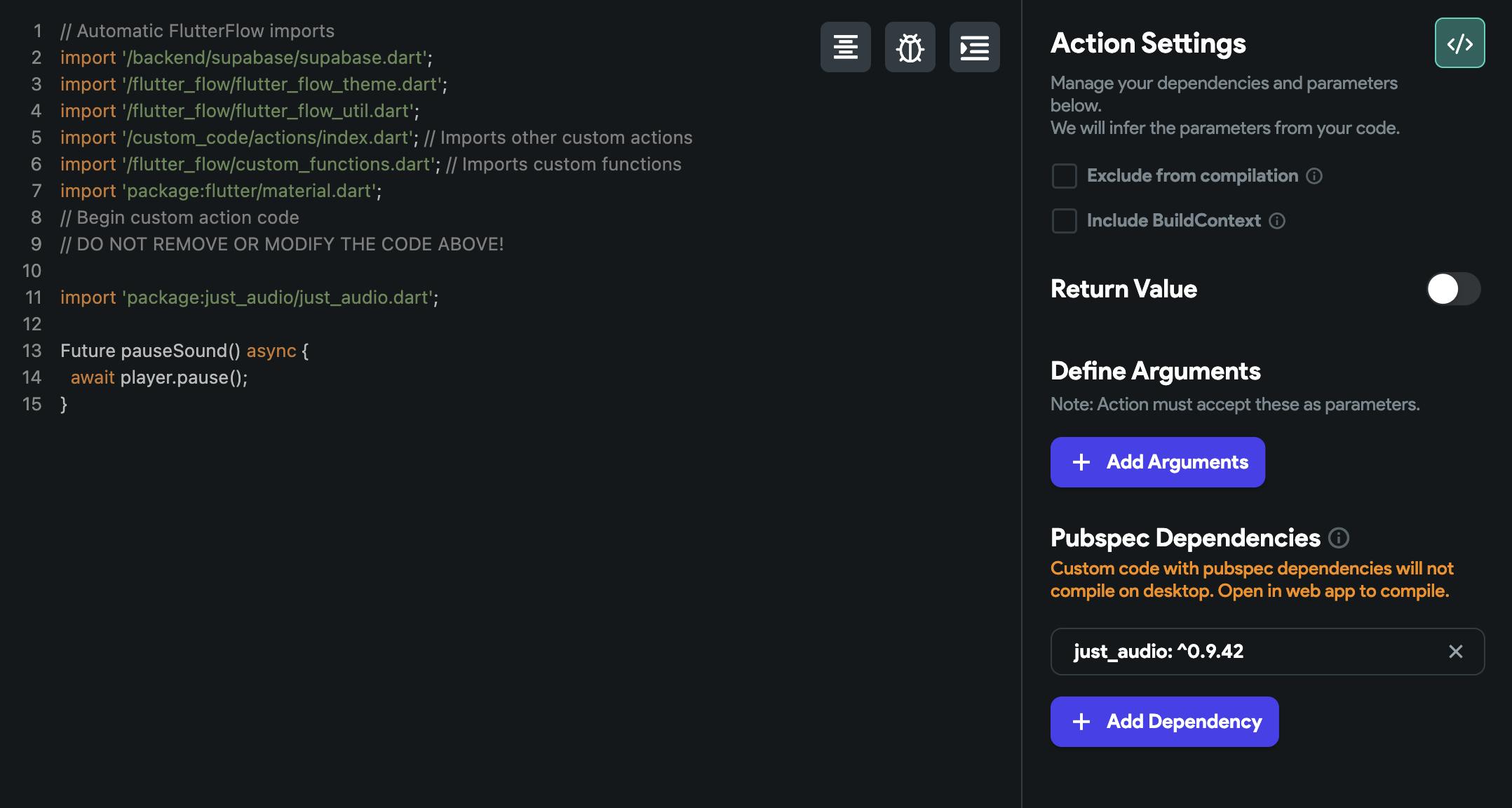The height and width of the screenshot is (808, 1512).
Task: Click info icon next to Pubspec Dependencies
Action: click(x=1338, y=538)
